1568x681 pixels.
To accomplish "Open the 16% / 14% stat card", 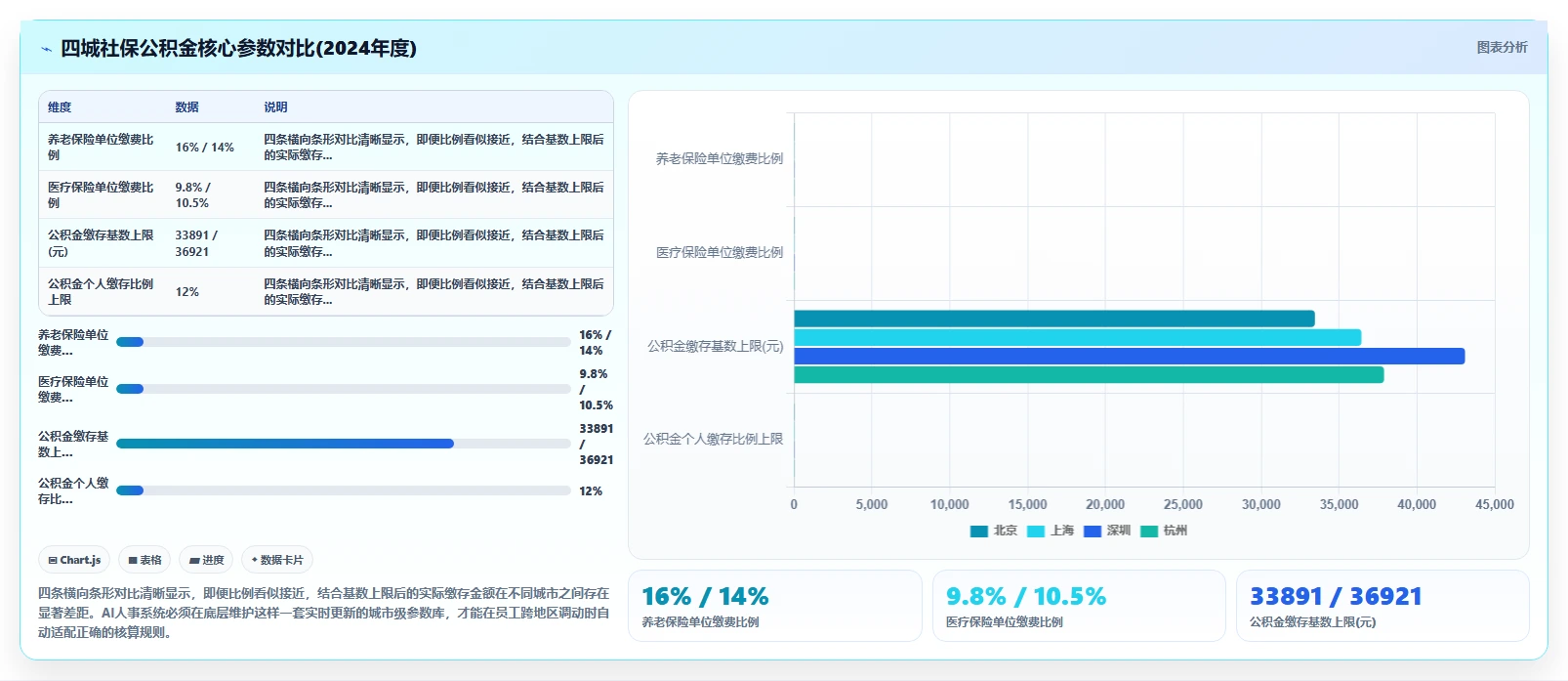I will [x=775, y=606].
